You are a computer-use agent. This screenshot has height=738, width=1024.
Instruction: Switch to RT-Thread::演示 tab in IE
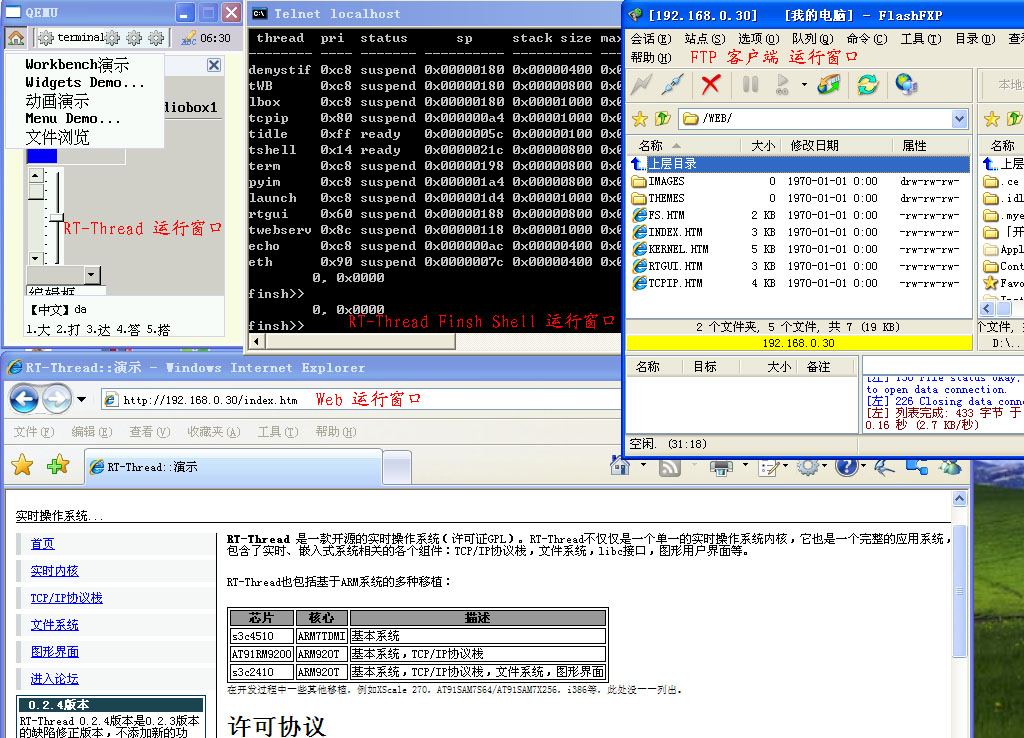[233, 467]
